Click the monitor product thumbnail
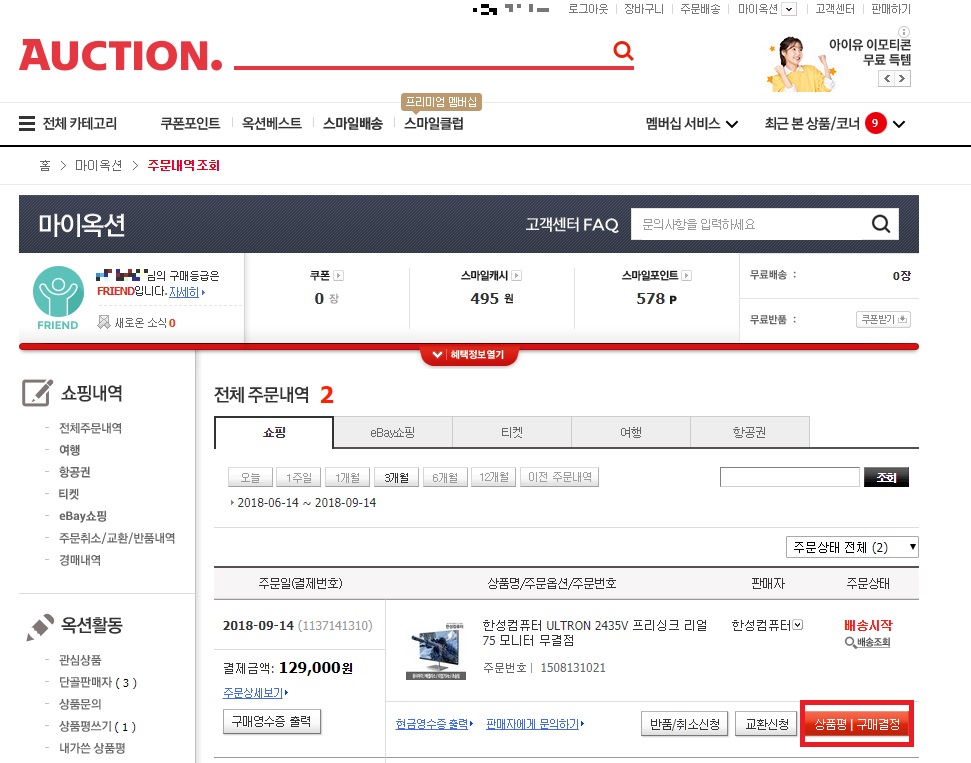 click(436, 651)
